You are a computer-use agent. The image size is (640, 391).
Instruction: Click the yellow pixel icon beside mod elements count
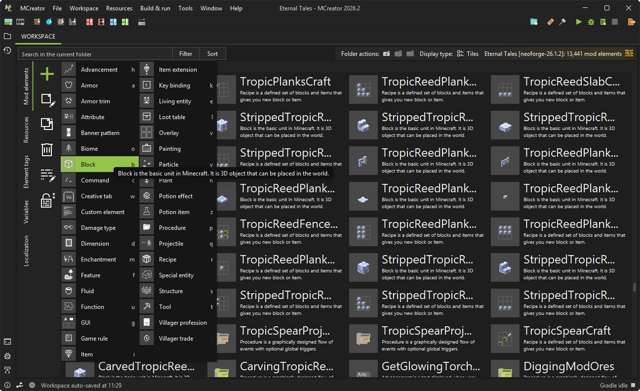click(x=629, y=53)
